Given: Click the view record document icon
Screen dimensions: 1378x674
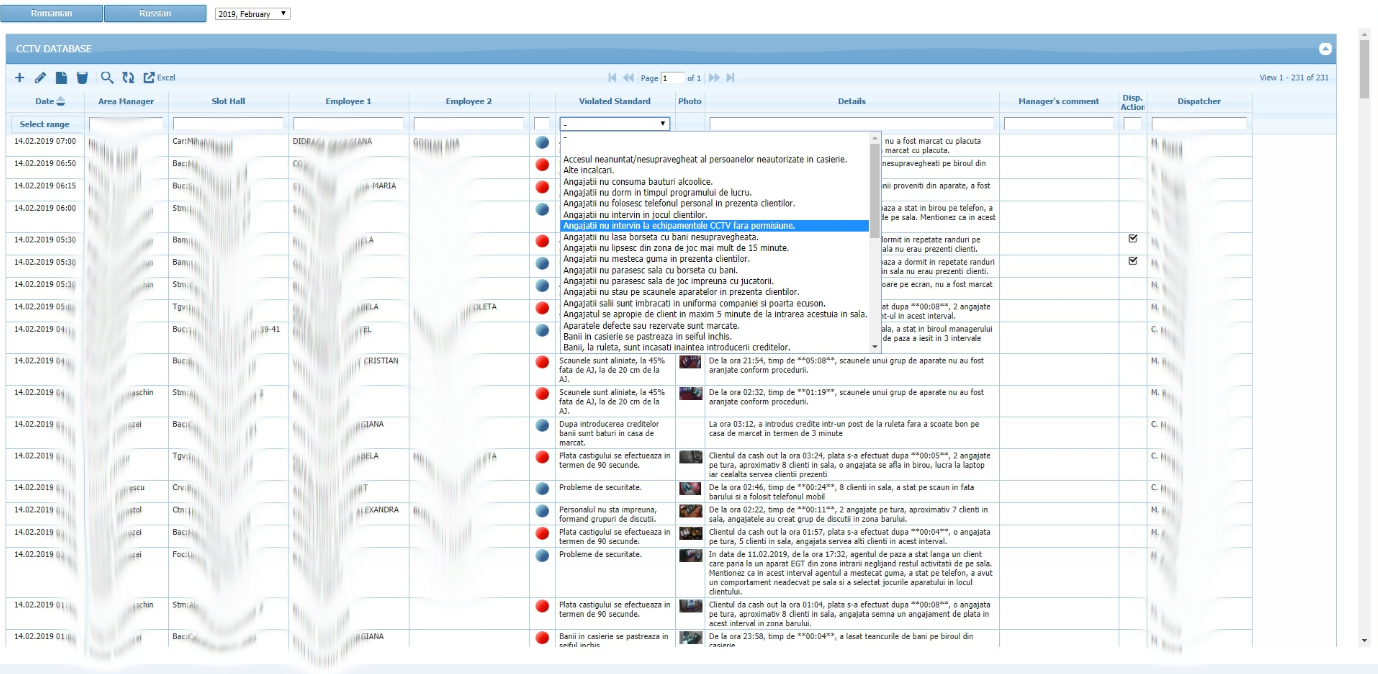Looking at the screenshot, I should point(61,77).
